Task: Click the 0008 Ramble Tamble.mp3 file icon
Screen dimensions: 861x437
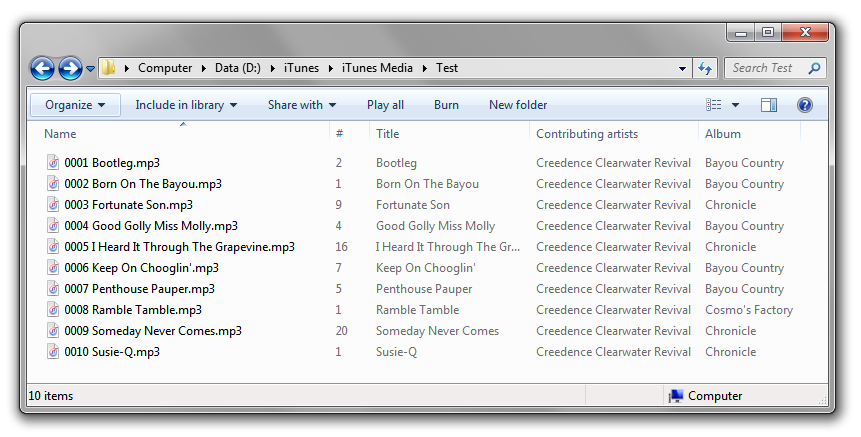Action: coord(53,310)
